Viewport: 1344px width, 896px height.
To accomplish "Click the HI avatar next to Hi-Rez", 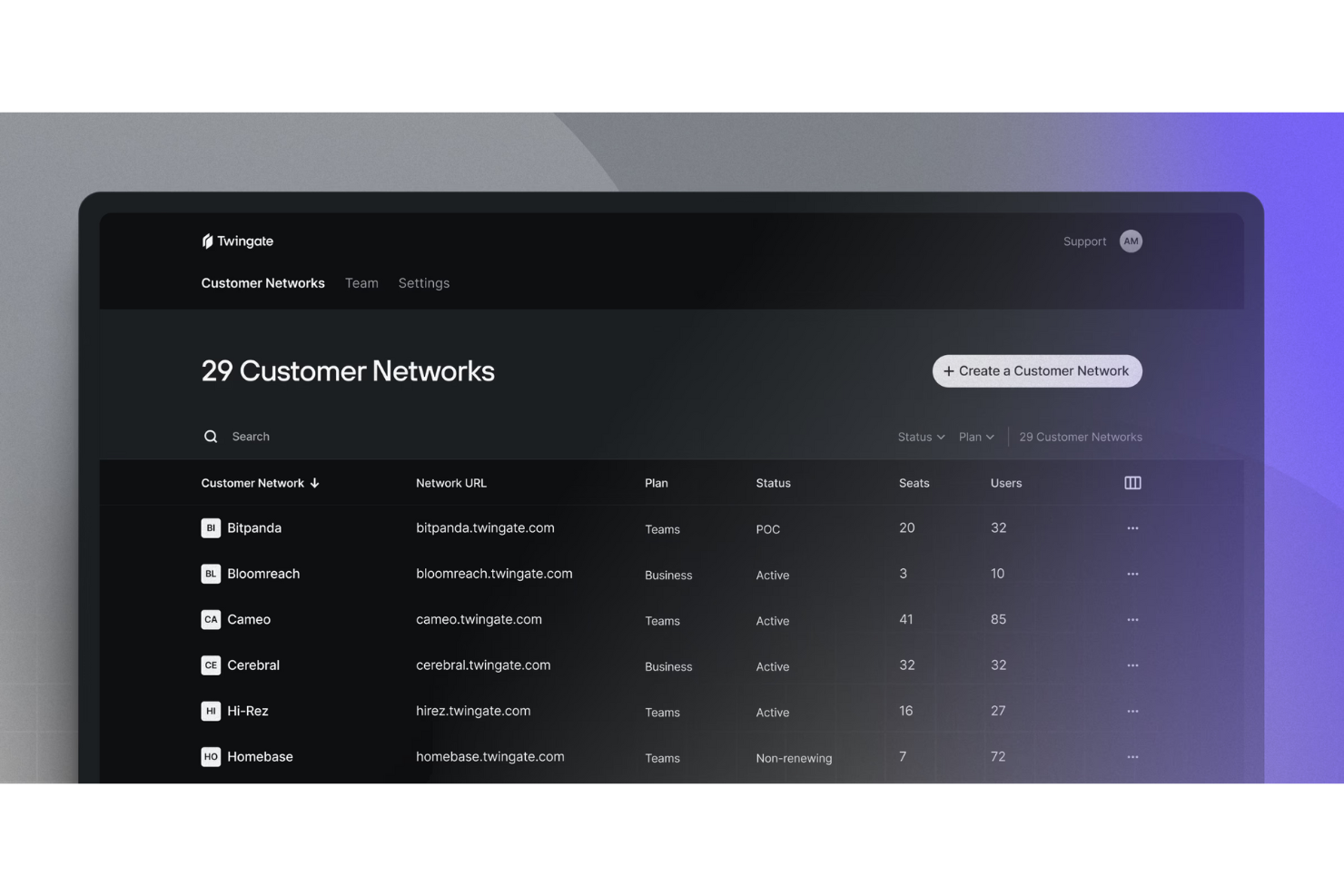I will pyautogui.click(x=211, y=711).
